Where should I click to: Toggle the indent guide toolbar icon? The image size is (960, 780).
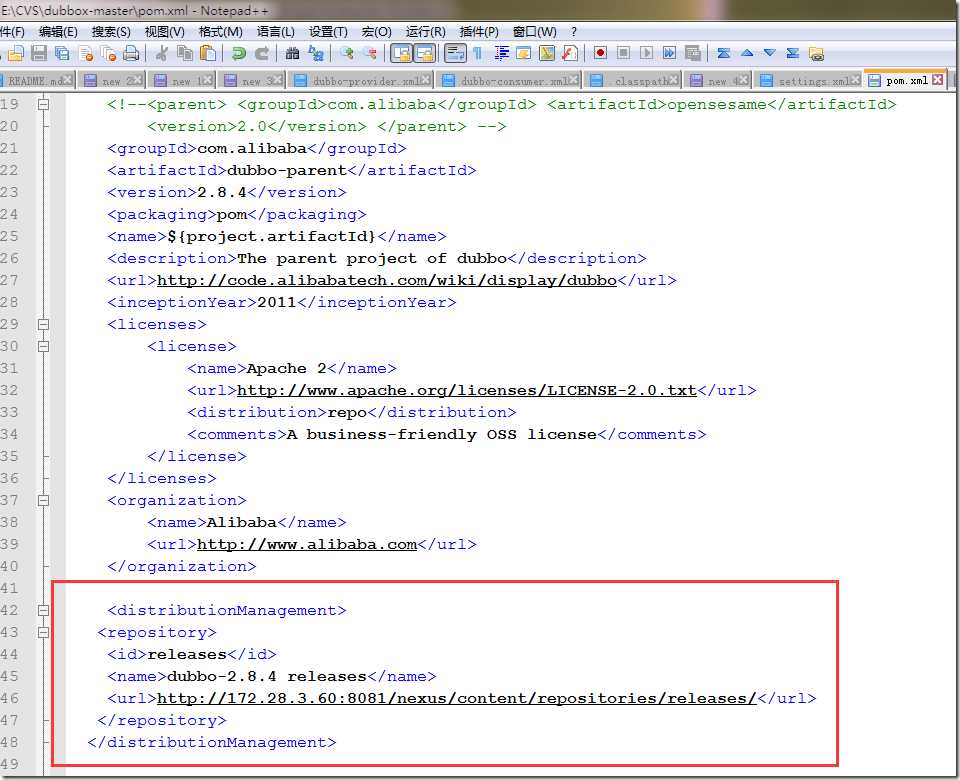501,54
